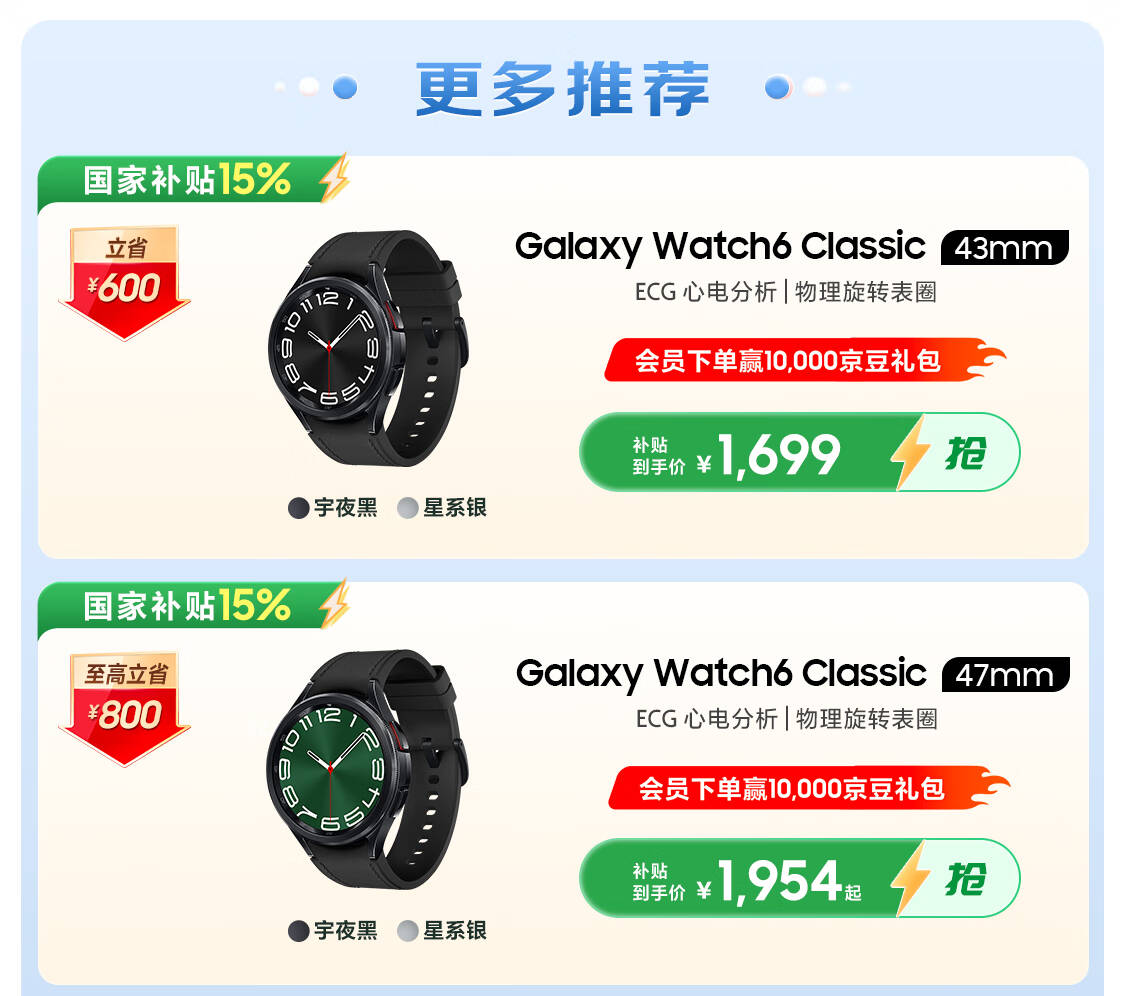Select 宇夜黑 color for 43mm watch
Screen dimensions: 1125x996
click(x=333, y=508)
